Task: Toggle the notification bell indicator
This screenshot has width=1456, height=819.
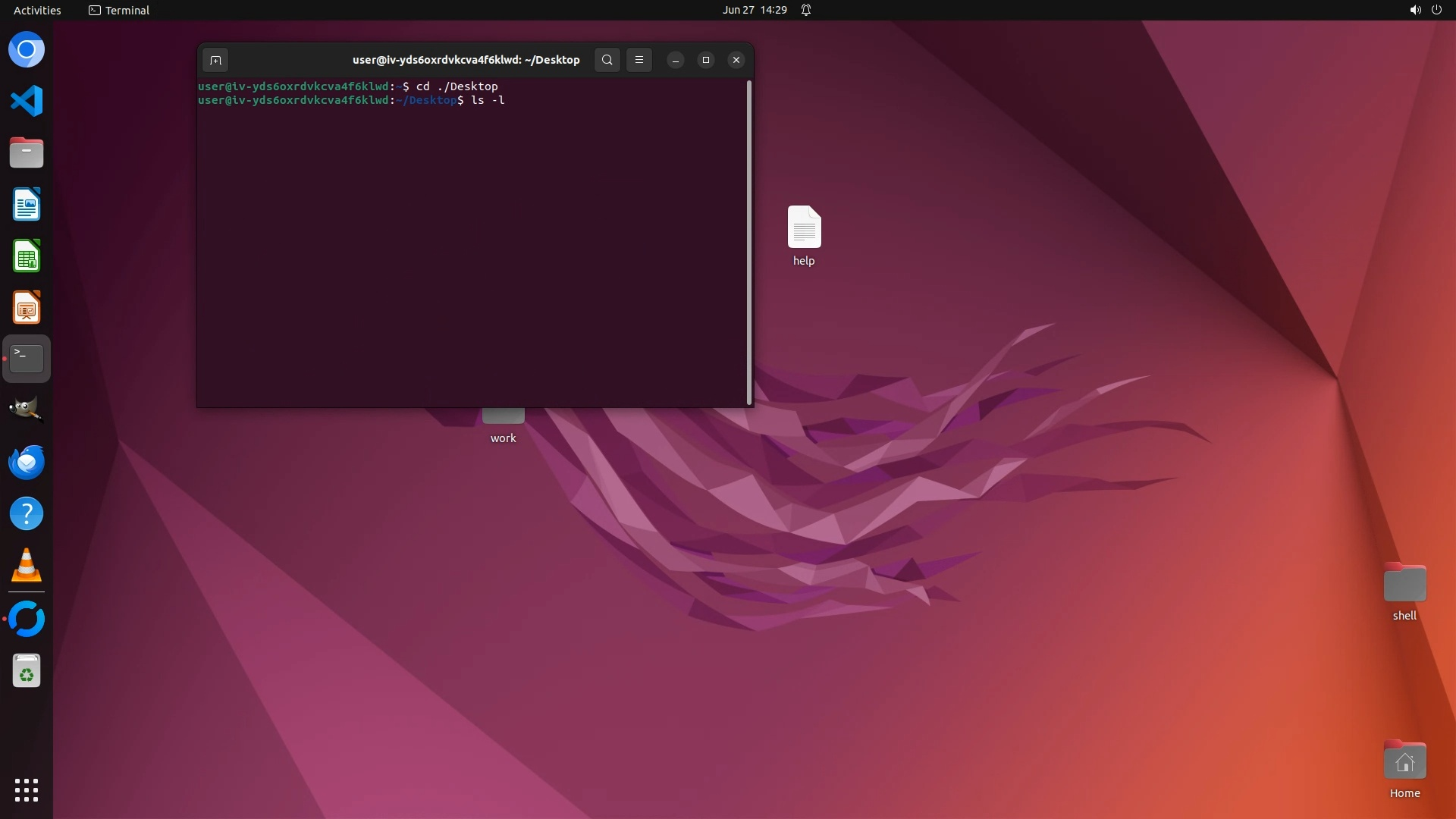Action: click(x=806, y=10)
